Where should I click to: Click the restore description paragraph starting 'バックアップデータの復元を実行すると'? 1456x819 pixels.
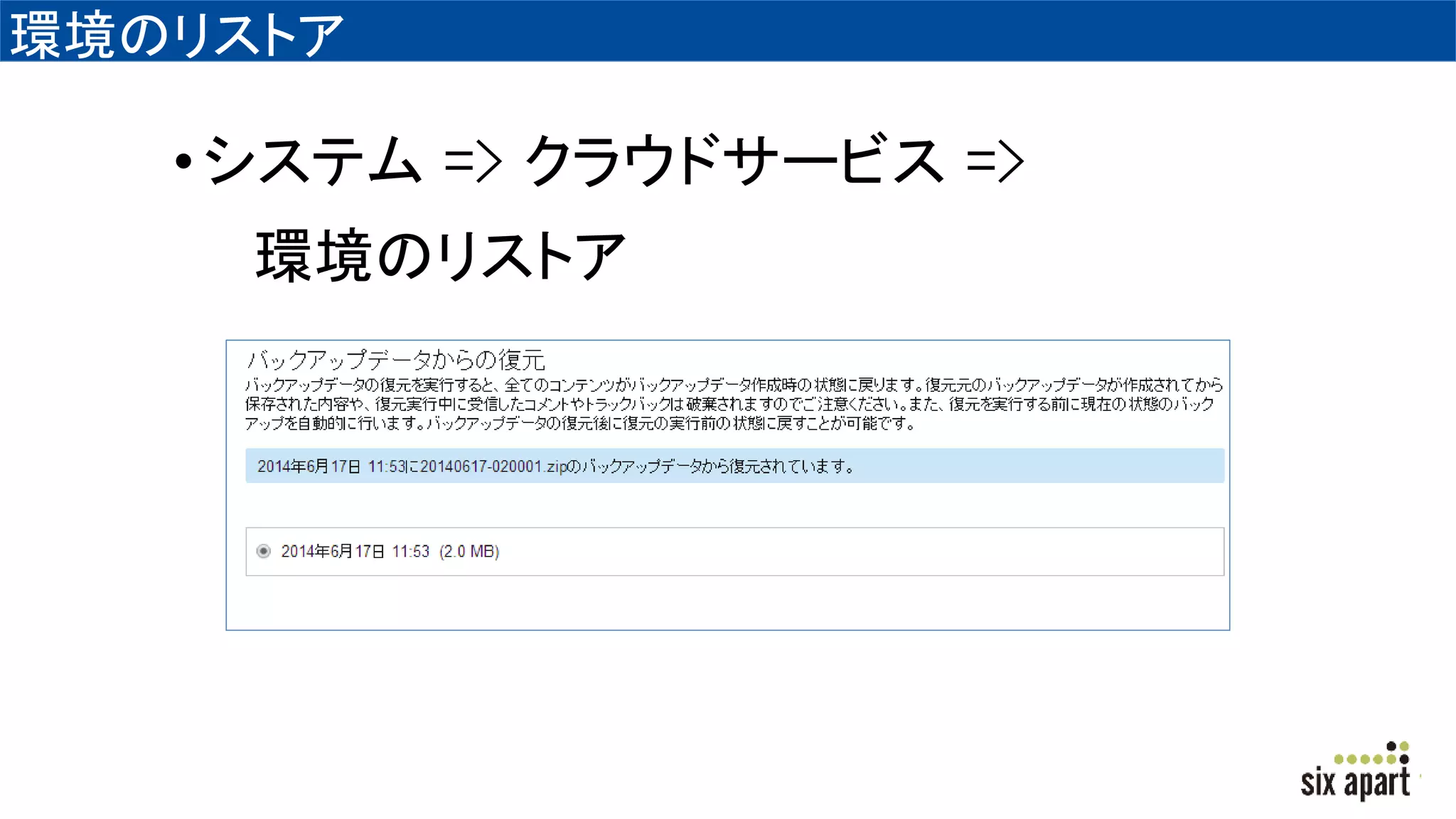click(x=734, y=404)
